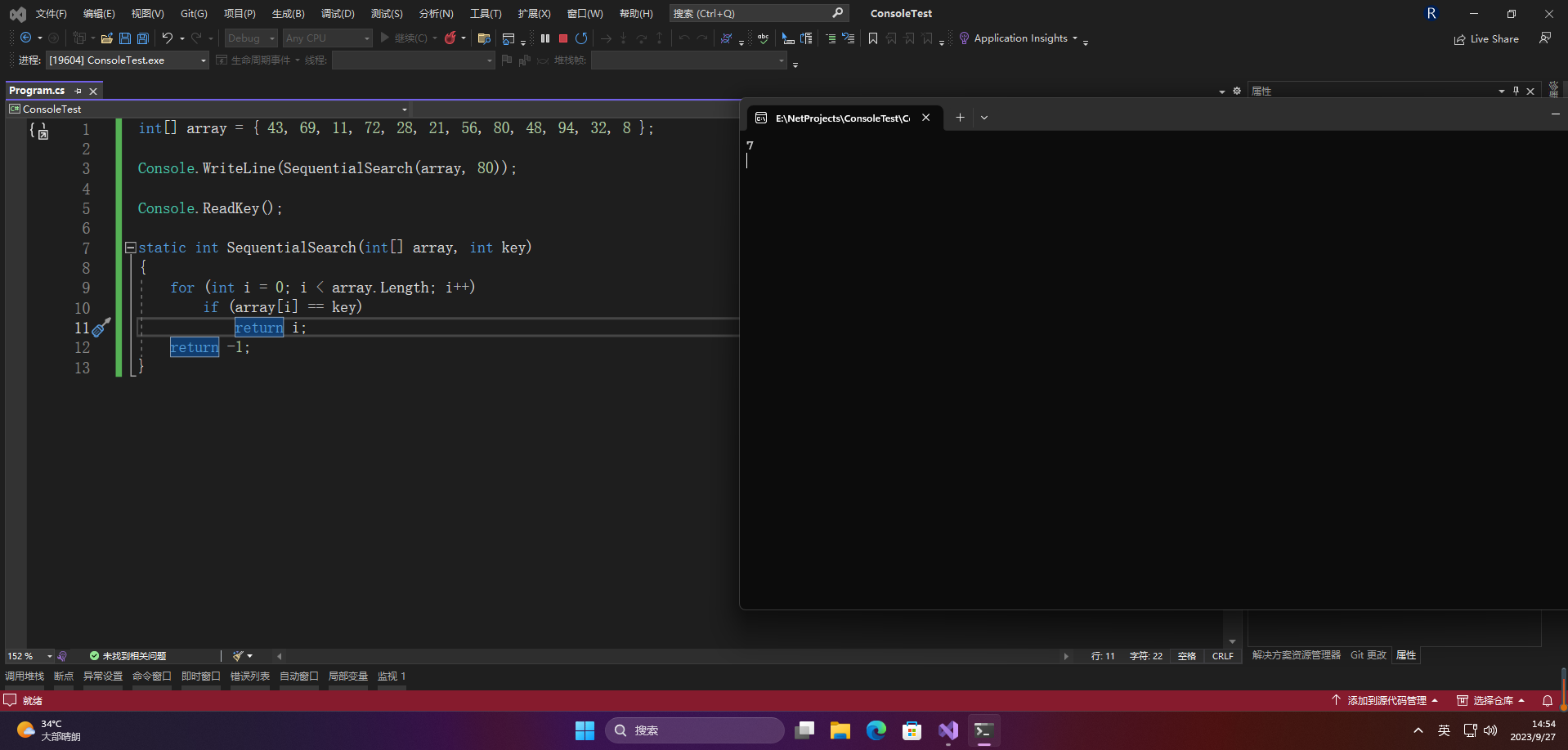Screen dimensions: 1568x750
Task: Click the find in files folder icon
Action: (484, 38)
